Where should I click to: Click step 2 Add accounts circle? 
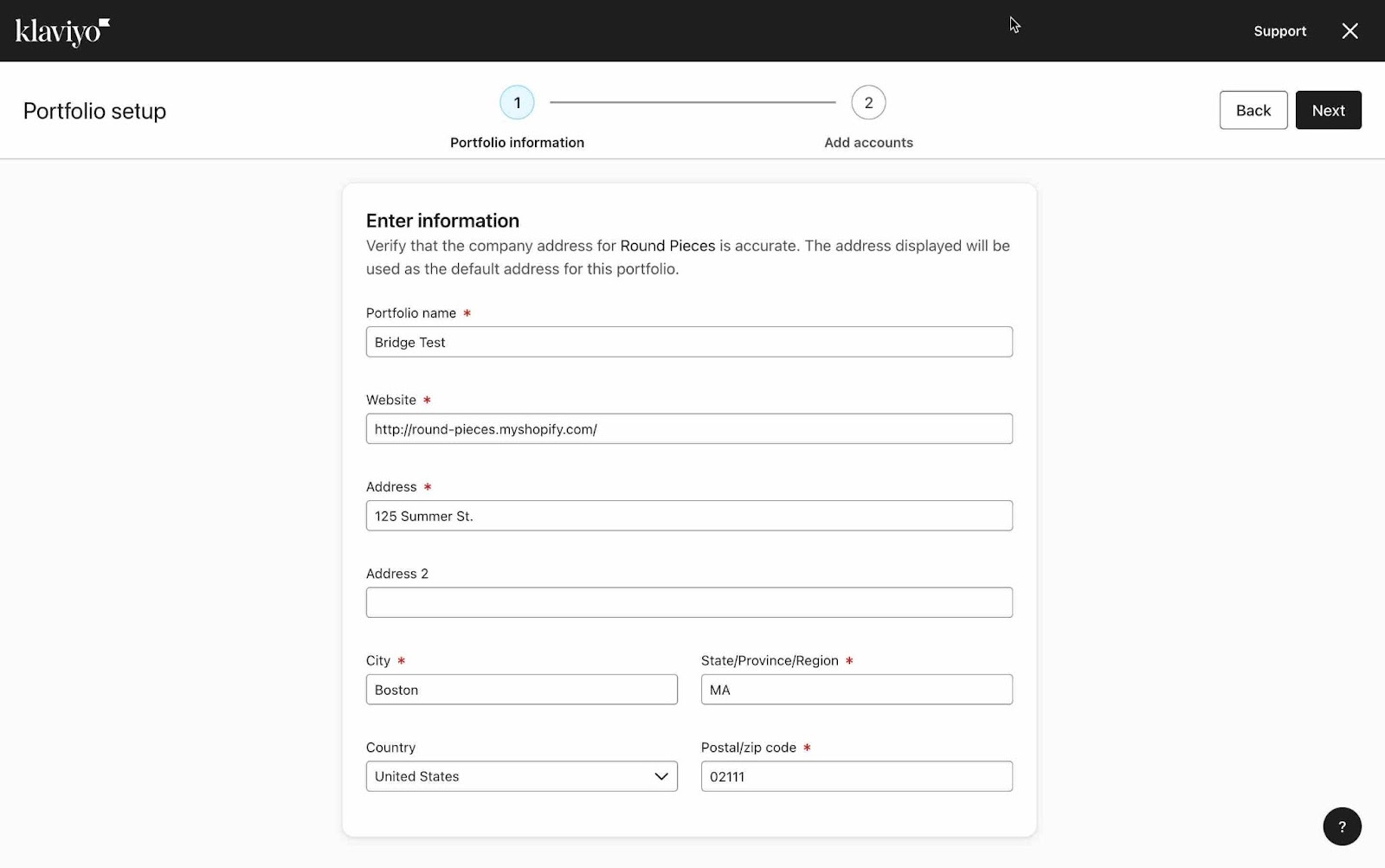868,101
